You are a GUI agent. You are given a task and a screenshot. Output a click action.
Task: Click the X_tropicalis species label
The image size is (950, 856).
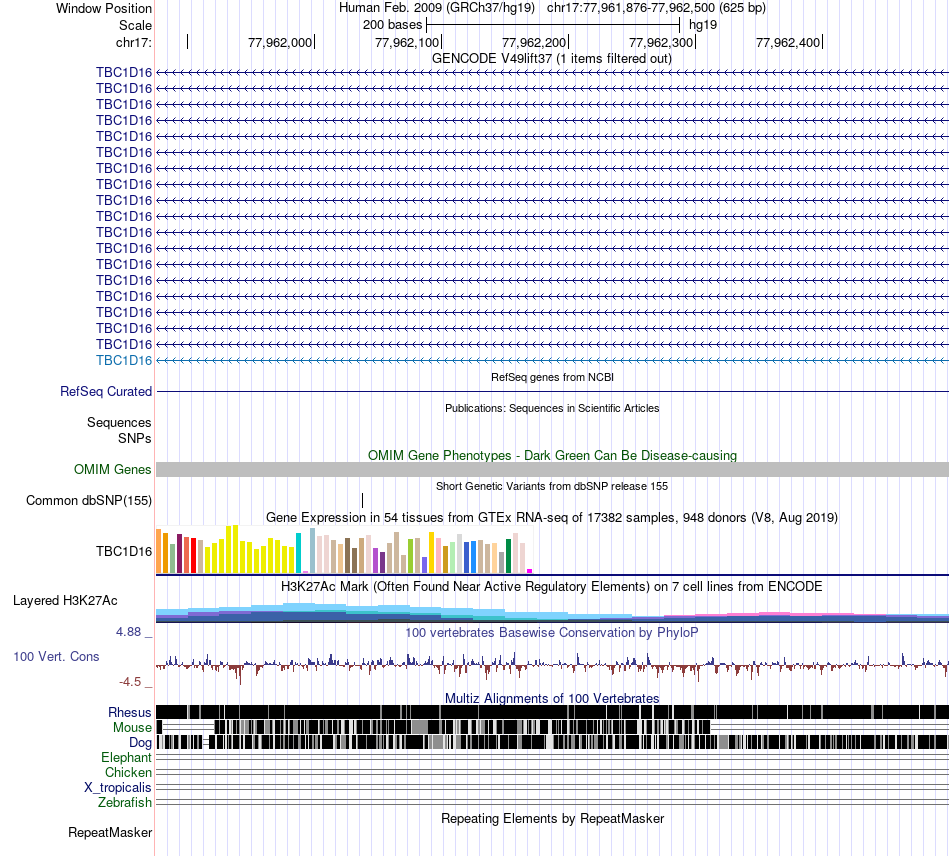click(118, 788)
